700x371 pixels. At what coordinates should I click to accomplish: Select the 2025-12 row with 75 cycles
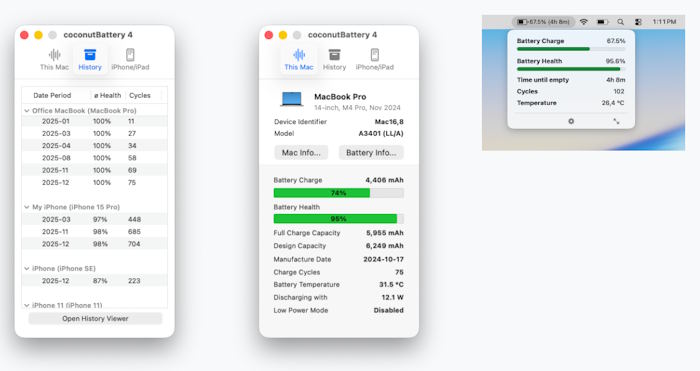(95, 183)
